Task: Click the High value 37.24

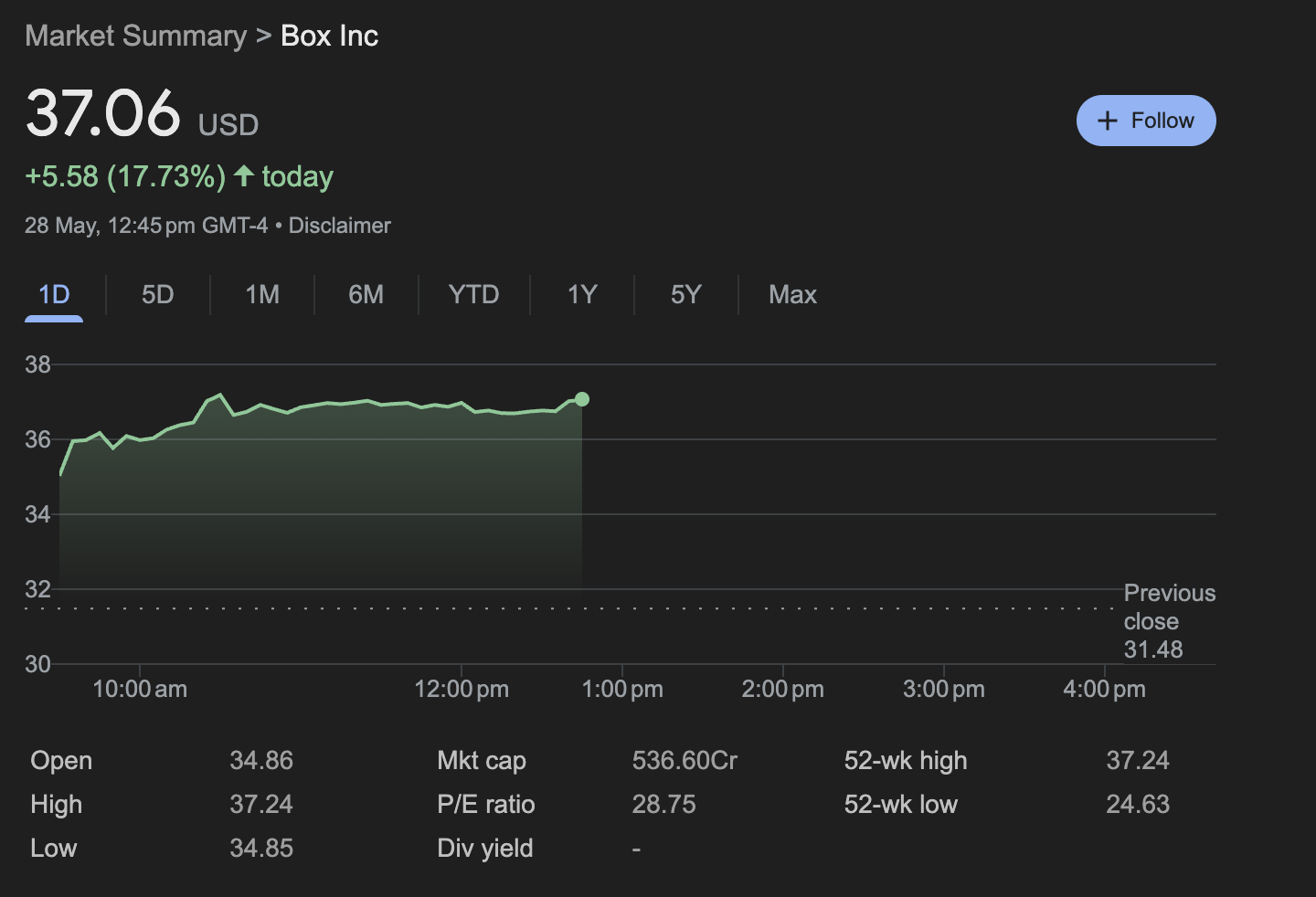Action: 261,805
